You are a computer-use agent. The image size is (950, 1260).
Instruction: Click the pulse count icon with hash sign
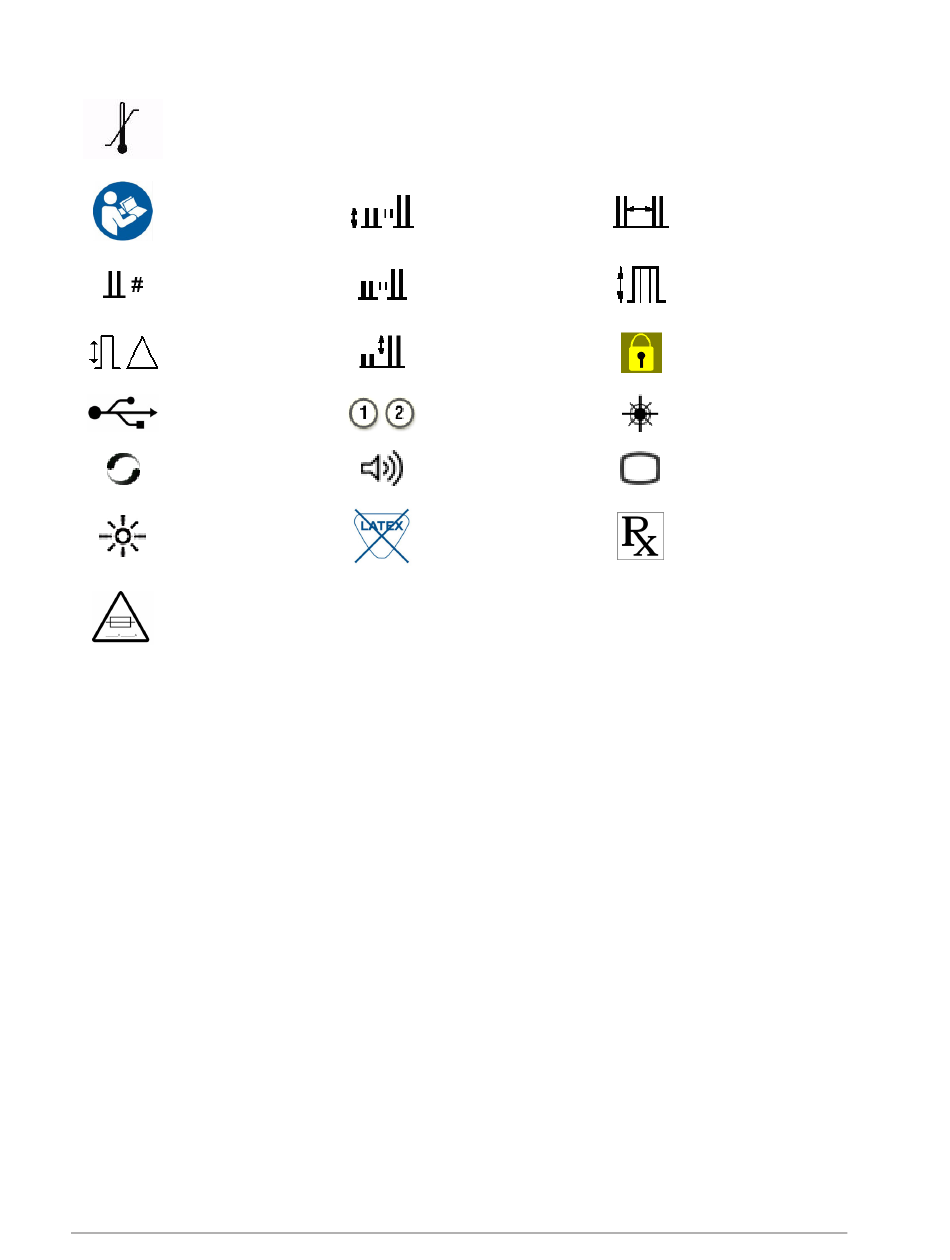pos(123,285)
